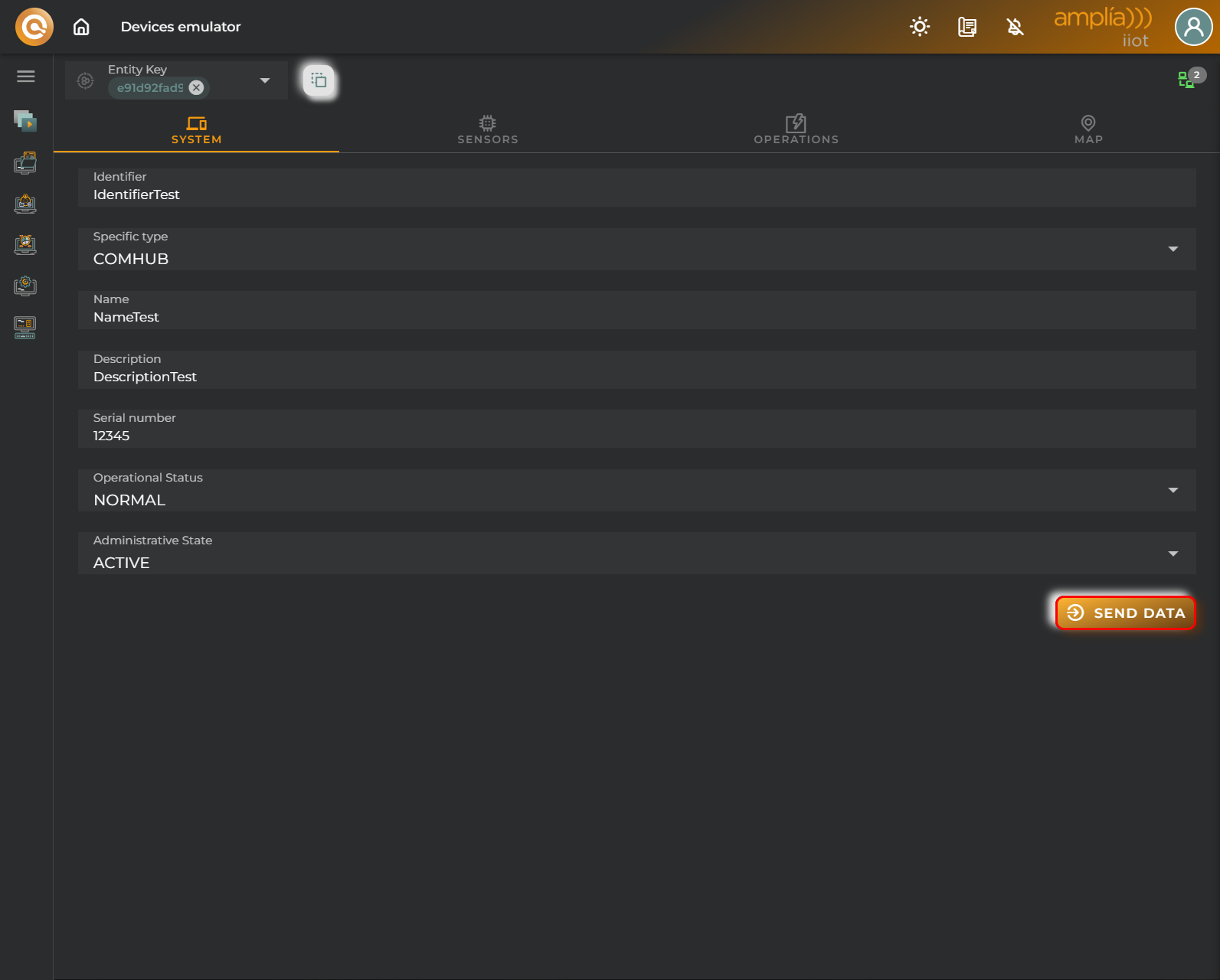1220x980 pixels.
Task: Open the user profile avatar
Action: coord(1193,27)
